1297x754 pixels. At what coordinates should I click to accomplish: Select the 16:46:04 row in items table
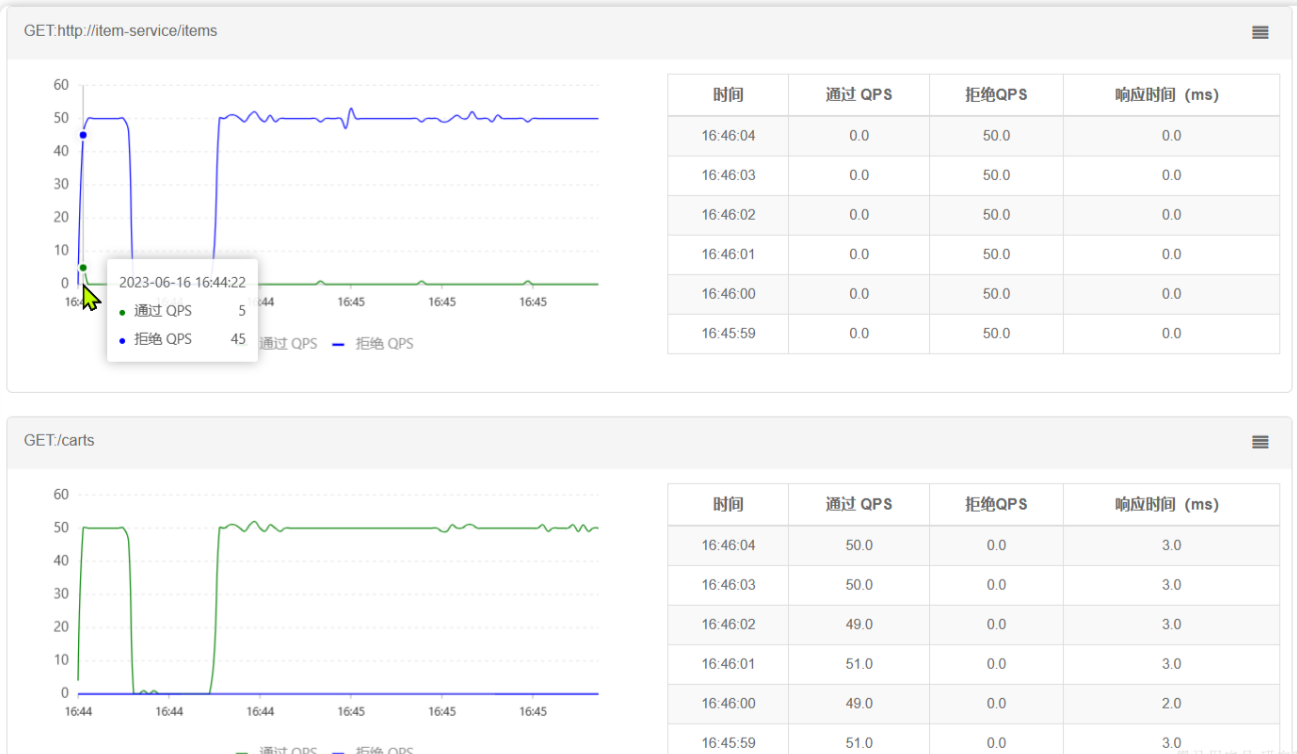[728, 136]
